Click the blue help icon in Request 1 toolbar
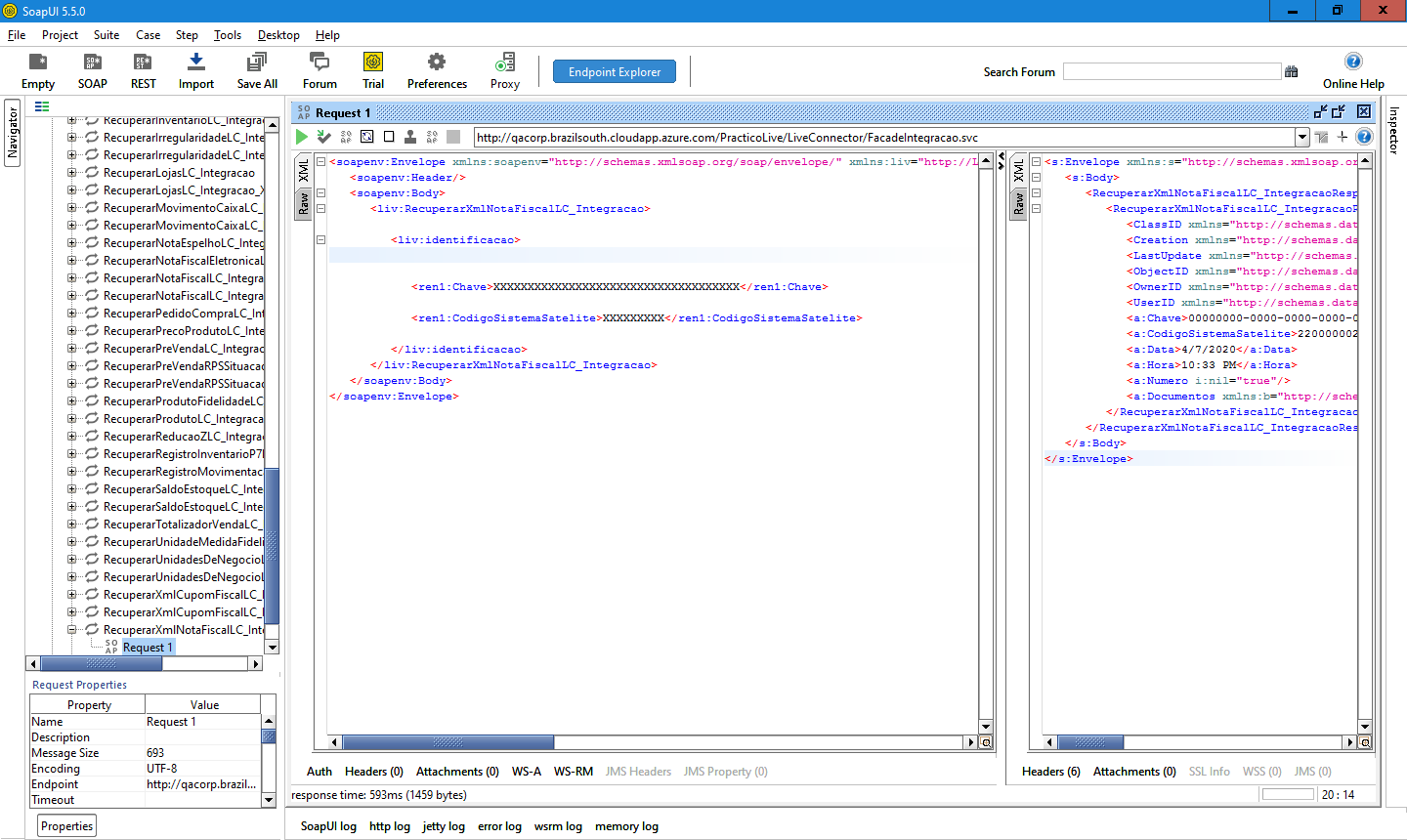1407x840 pixels. 1364,137
